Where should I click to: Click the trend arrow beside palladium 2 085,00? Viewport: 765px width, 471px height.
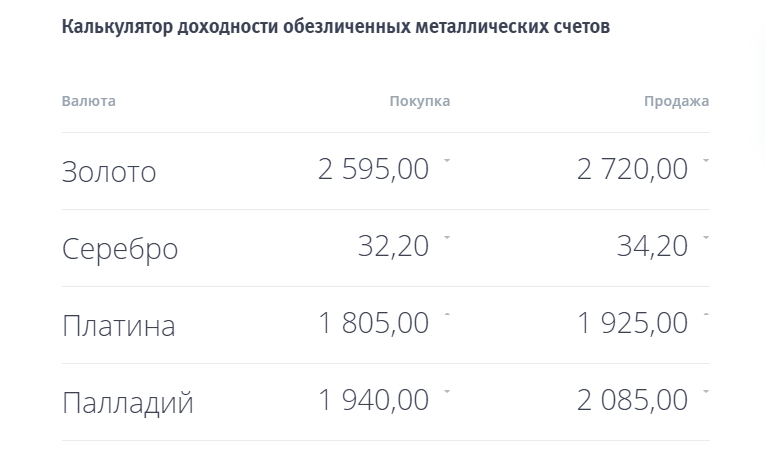click(x=706, y=391)
